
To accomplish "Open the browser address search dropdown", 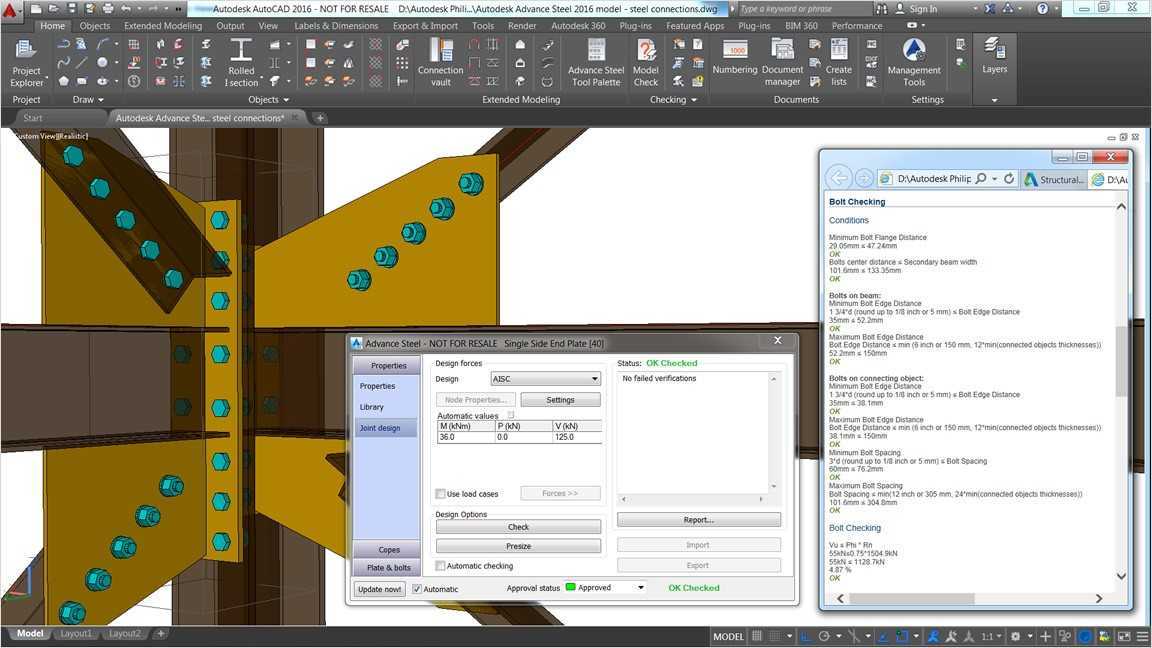I will [x=994, y=179].
